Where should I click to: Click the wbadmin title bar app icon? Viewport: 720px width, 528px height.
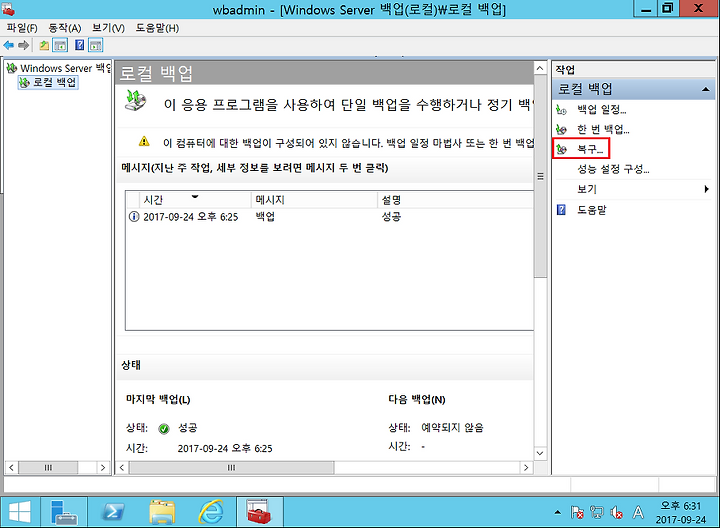click(x=8, y=8)
